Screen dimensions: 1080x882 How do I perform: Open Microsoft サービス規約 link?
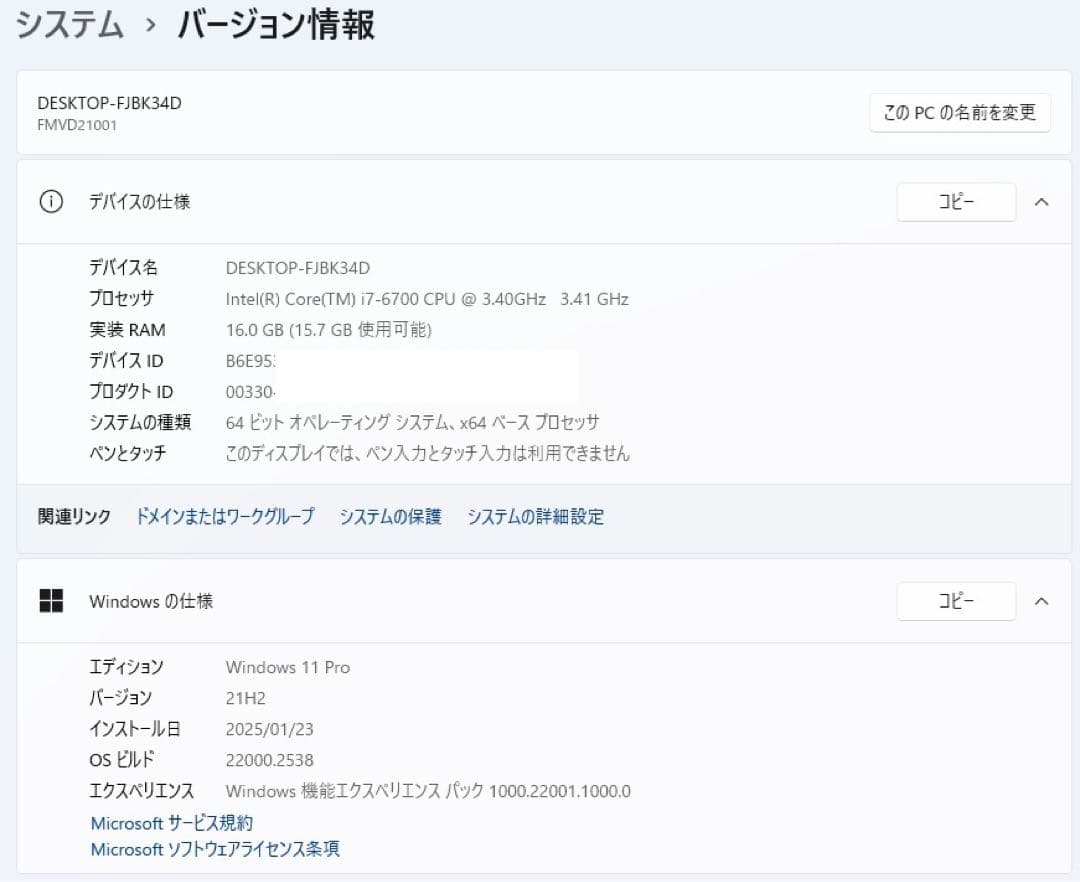pos(172,823)
